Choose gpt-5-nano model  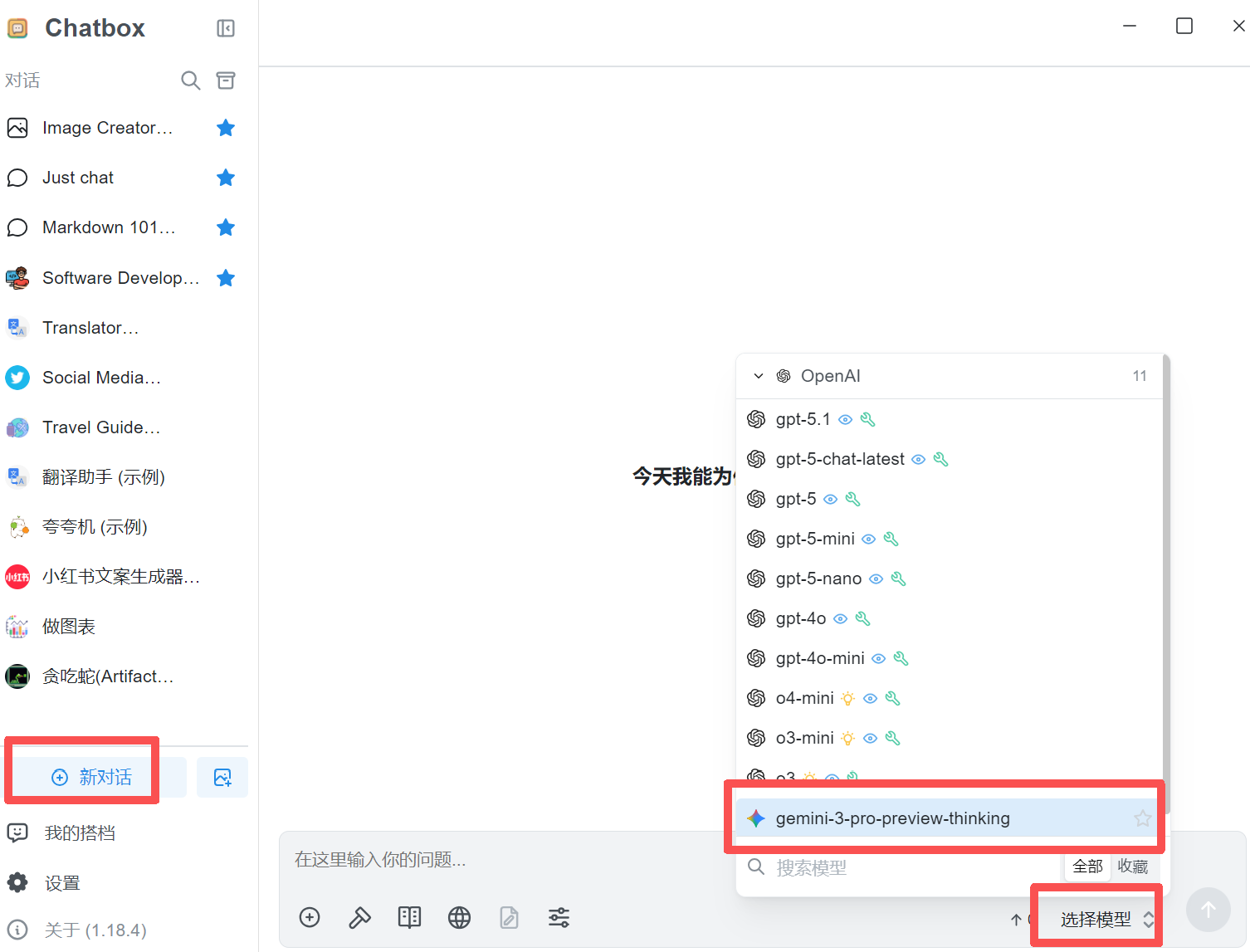pyautogui.click(x=949, y=579)
